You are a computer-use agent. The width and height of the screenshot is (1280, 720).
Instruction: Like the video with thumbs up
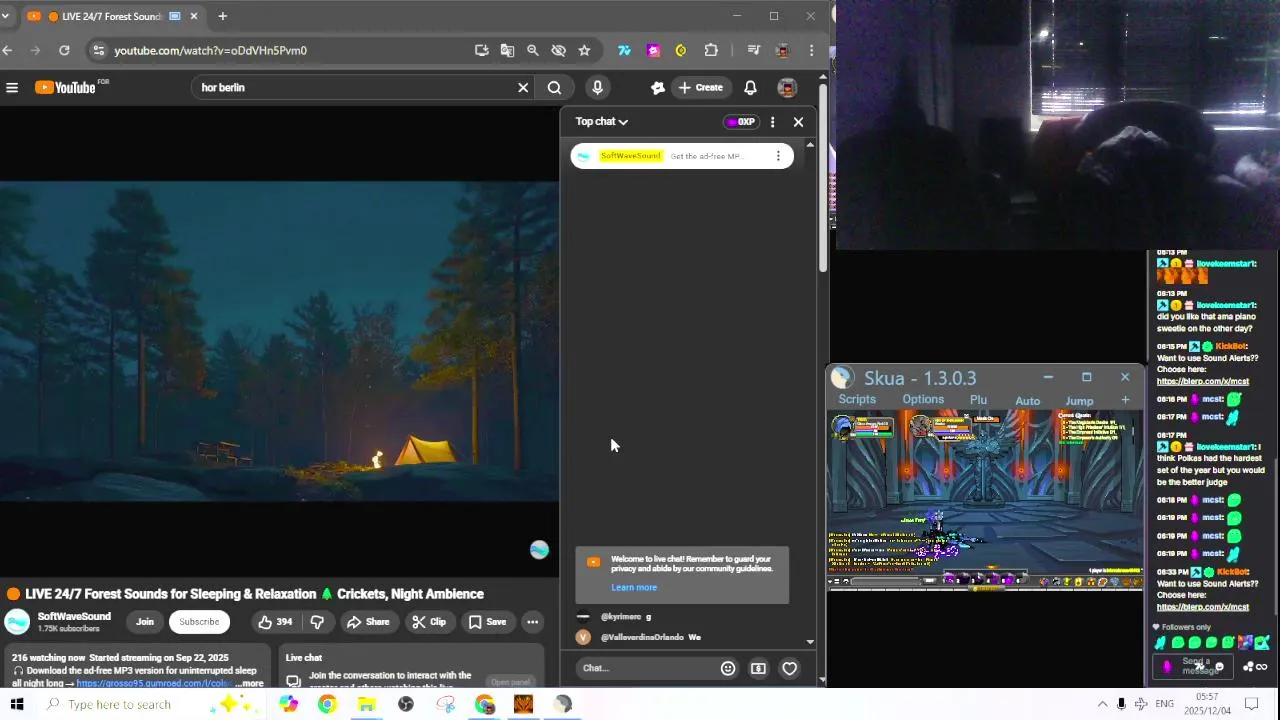(275, 622)
